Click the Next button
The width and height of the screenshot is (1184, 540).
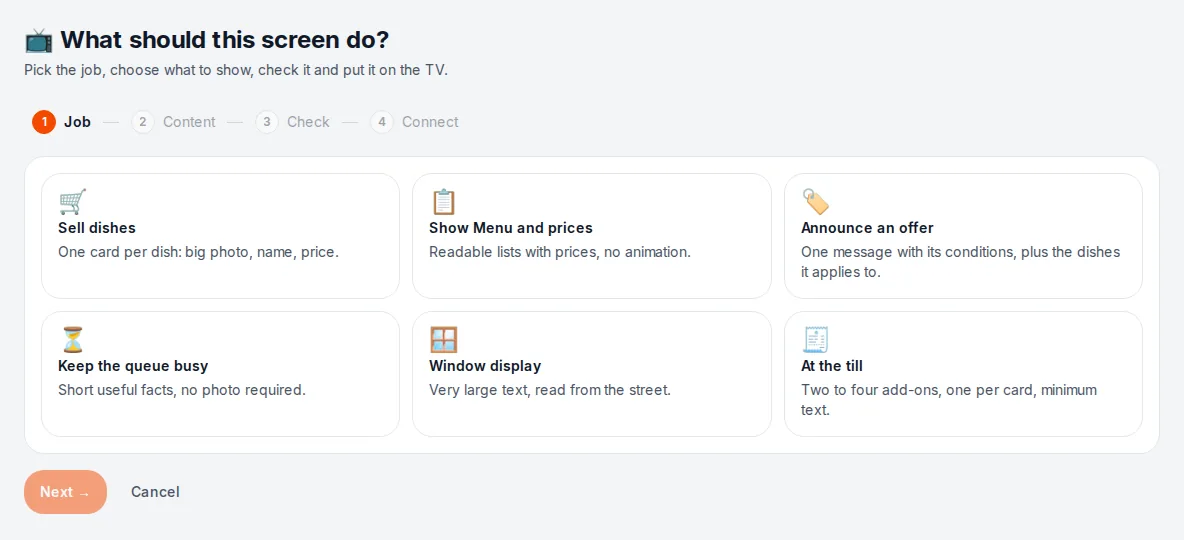[x=66, y=492]
